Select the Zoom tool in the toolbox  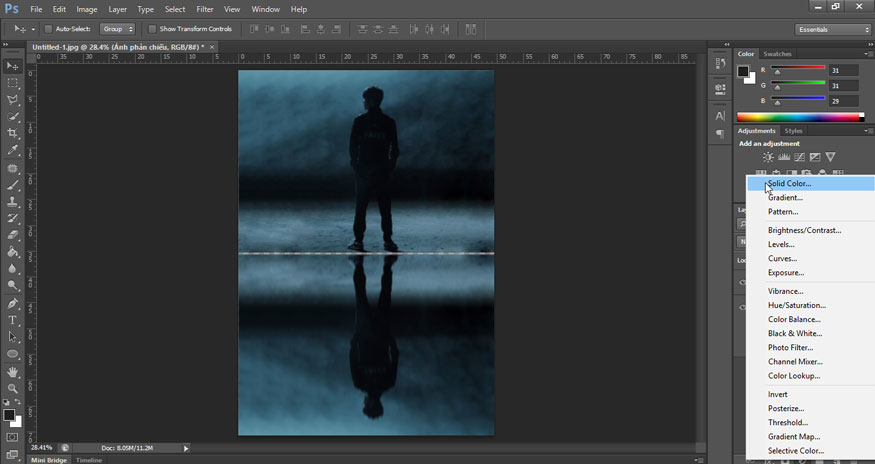tap(12, 389)
